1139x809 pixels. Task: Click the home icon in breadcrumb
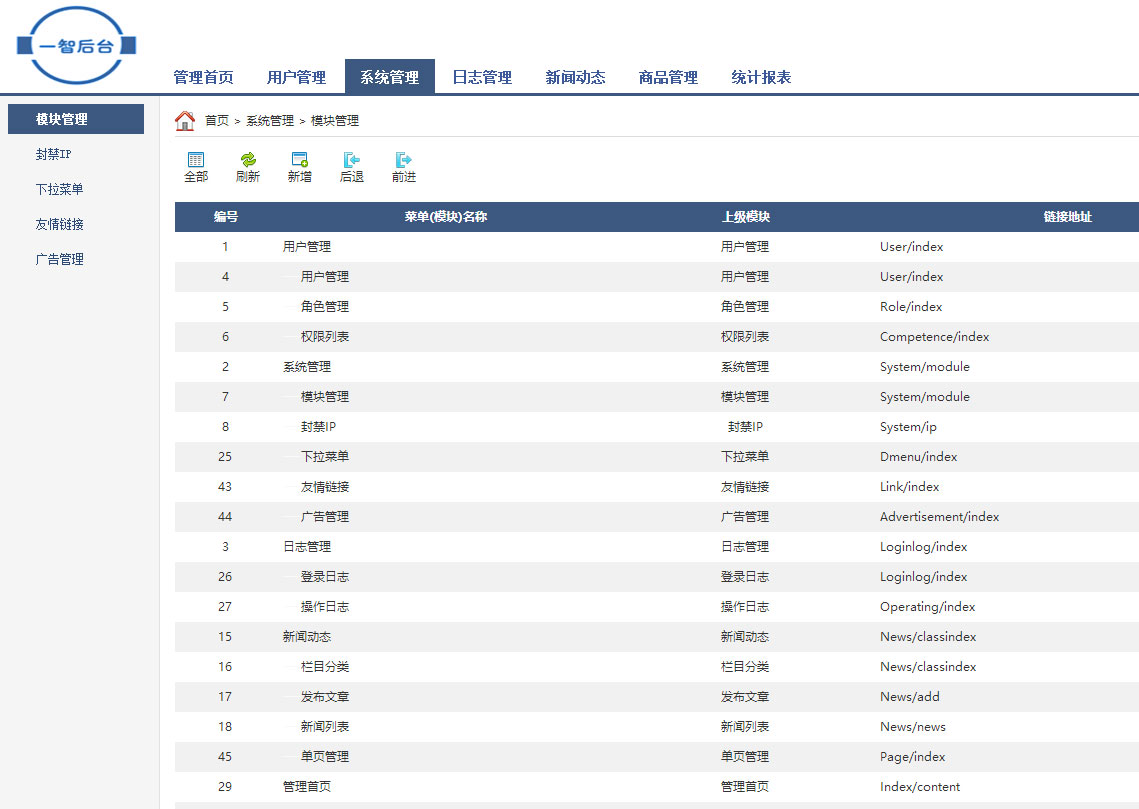(x=185, y=121)
